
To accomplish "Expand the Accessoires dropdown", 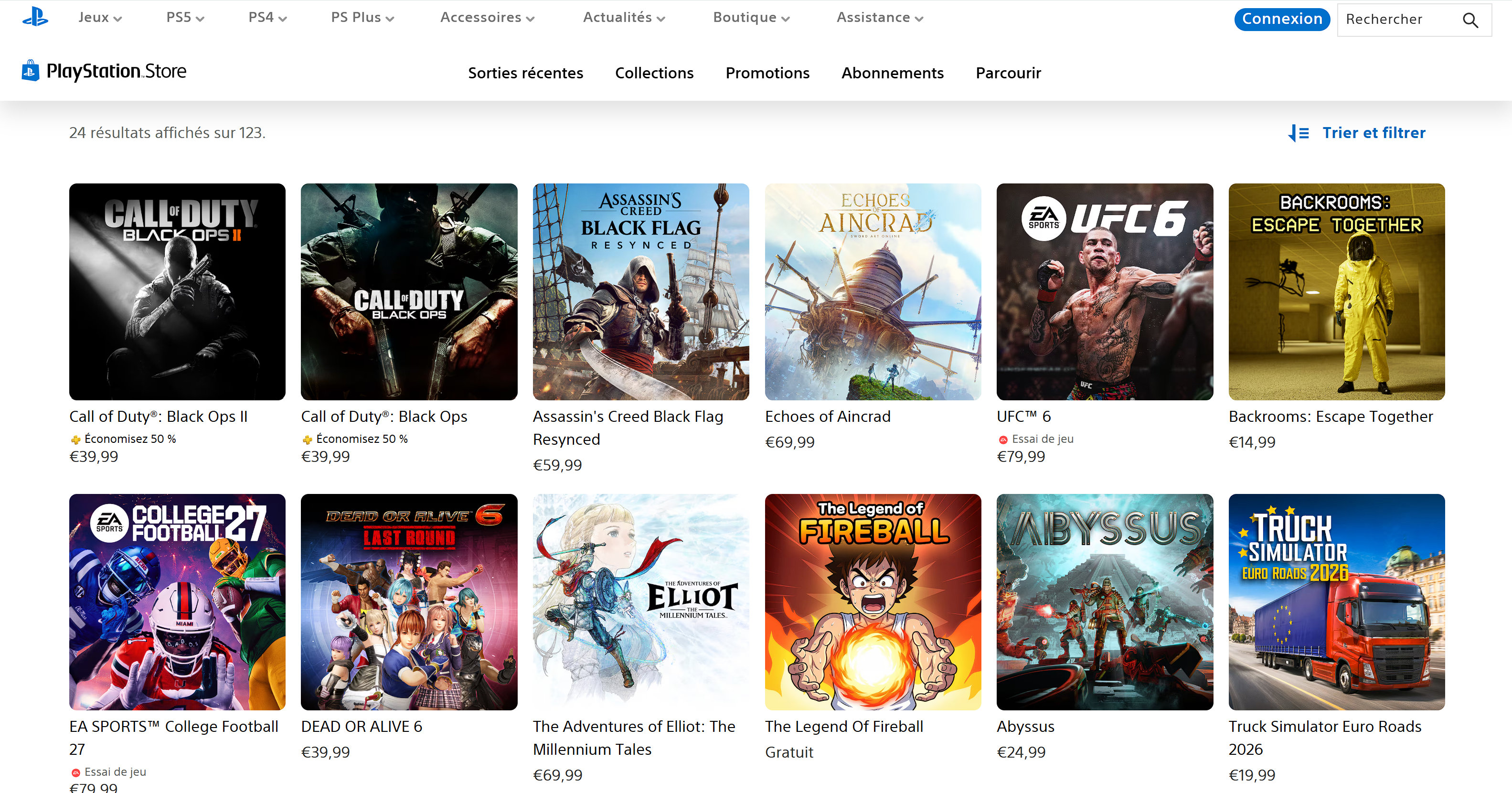I will 487,18.
